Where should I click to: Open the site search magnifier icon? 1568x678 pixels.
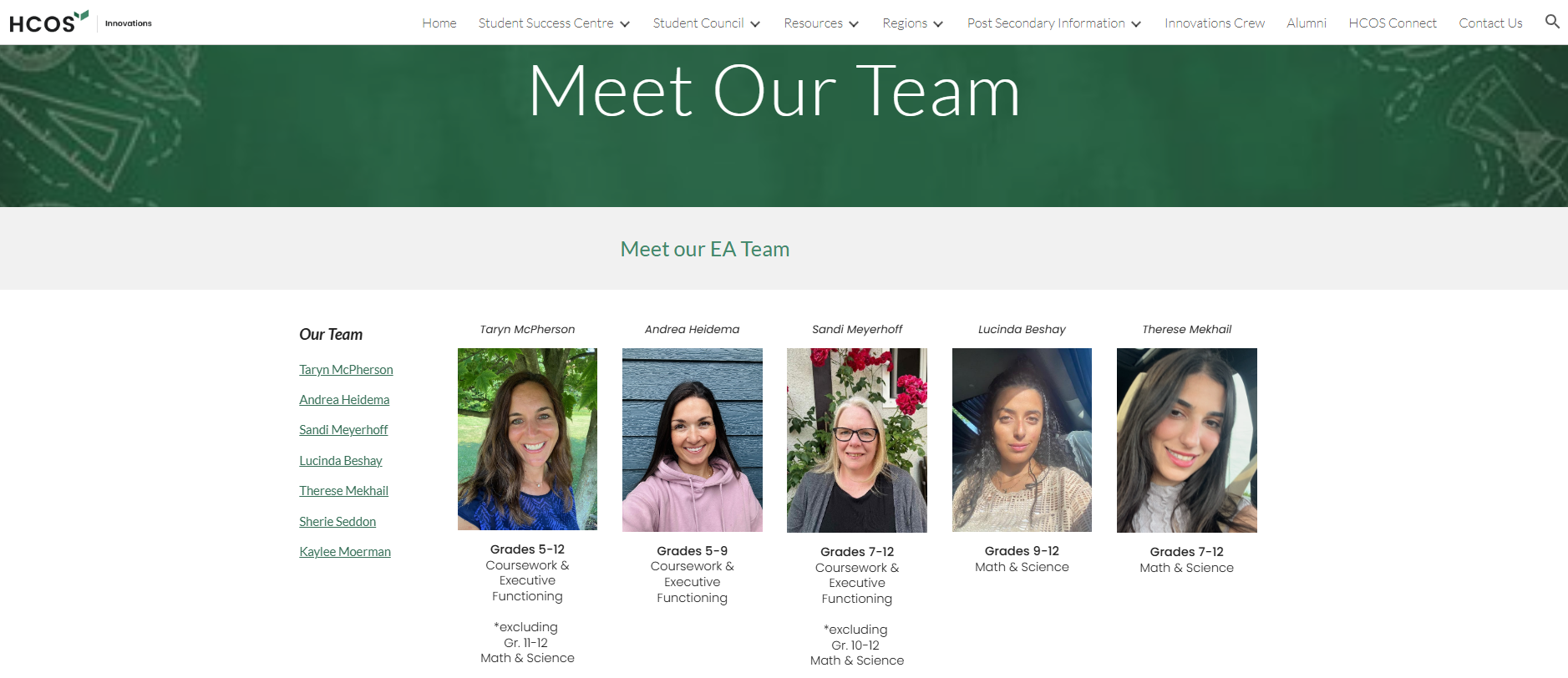click(x=1552, y=22)
